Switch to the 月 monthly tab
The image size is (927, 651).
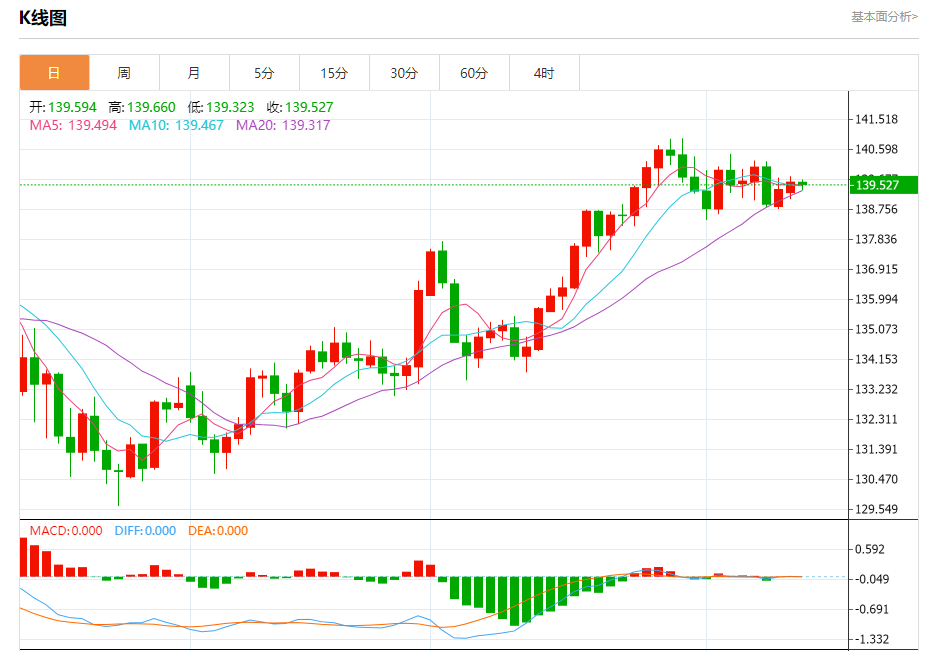coord(194,73)
